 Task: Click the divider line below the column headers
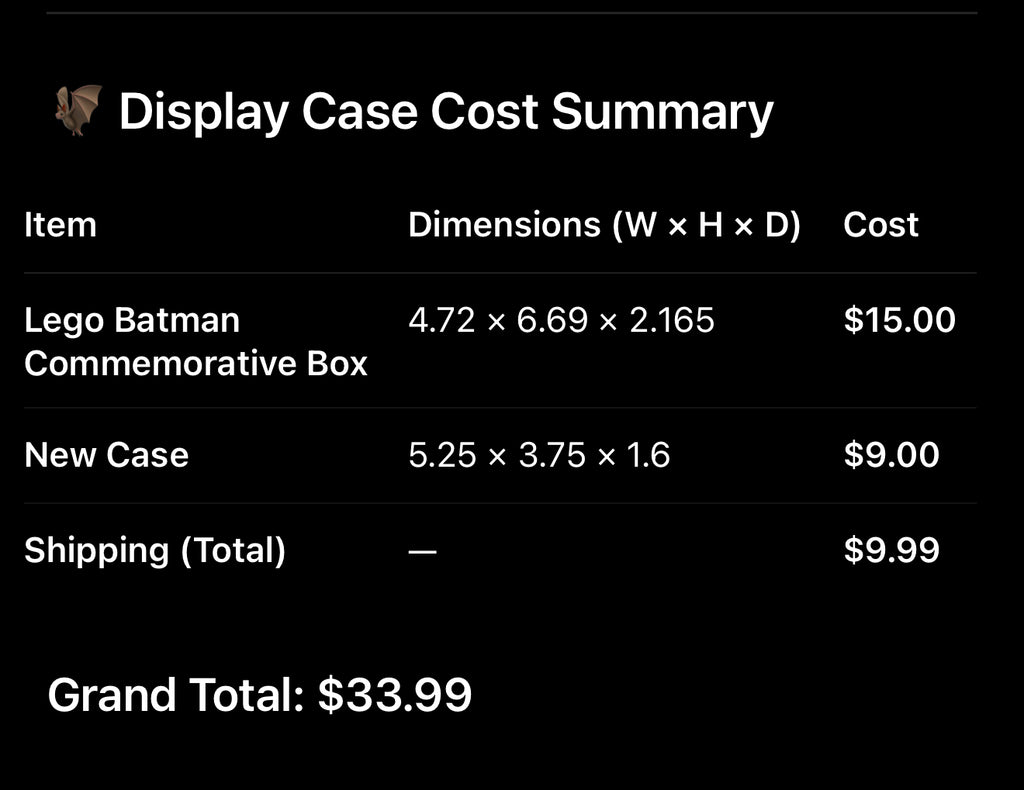click(x=500, y=273)
